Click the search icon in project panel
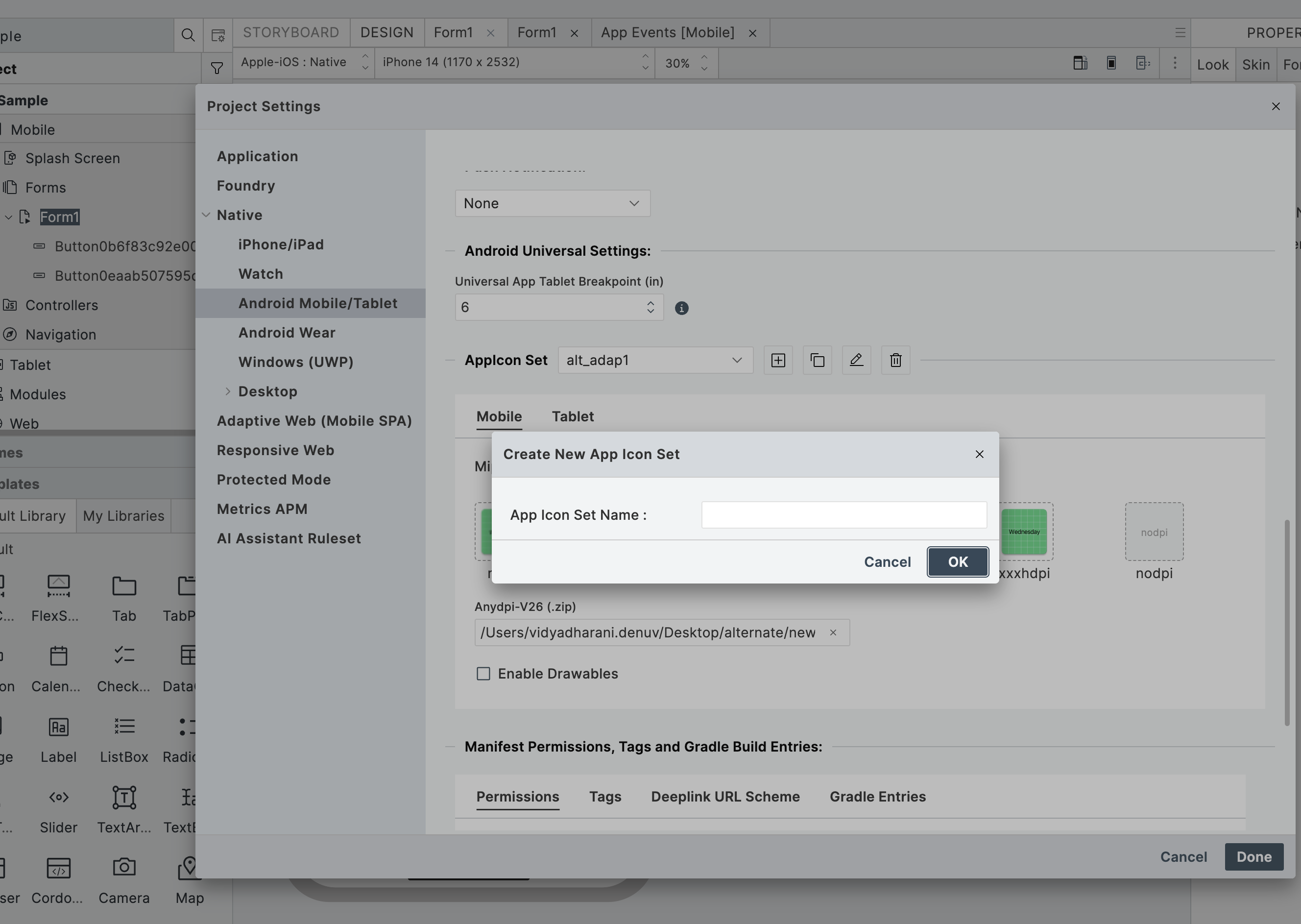Screen dimensions: 1301x924 [x=188, y=35]
